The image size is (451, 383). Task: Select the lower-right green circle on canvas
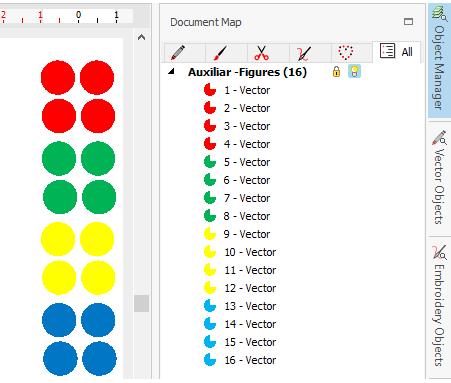tap(99, 197)
